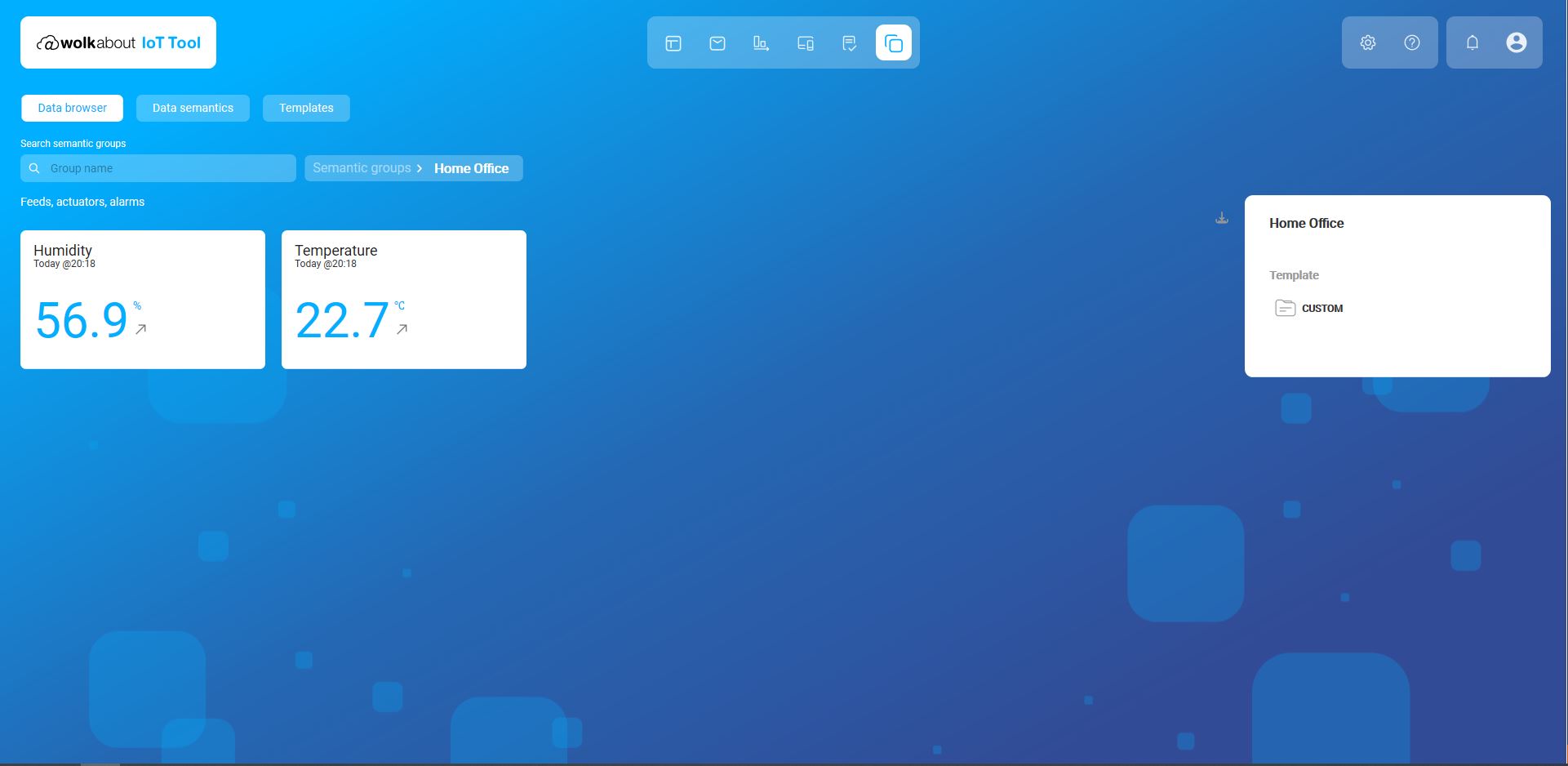Expand the Humidity feed details via its arrow
The image size is (1568, 766).
(140, 330)
